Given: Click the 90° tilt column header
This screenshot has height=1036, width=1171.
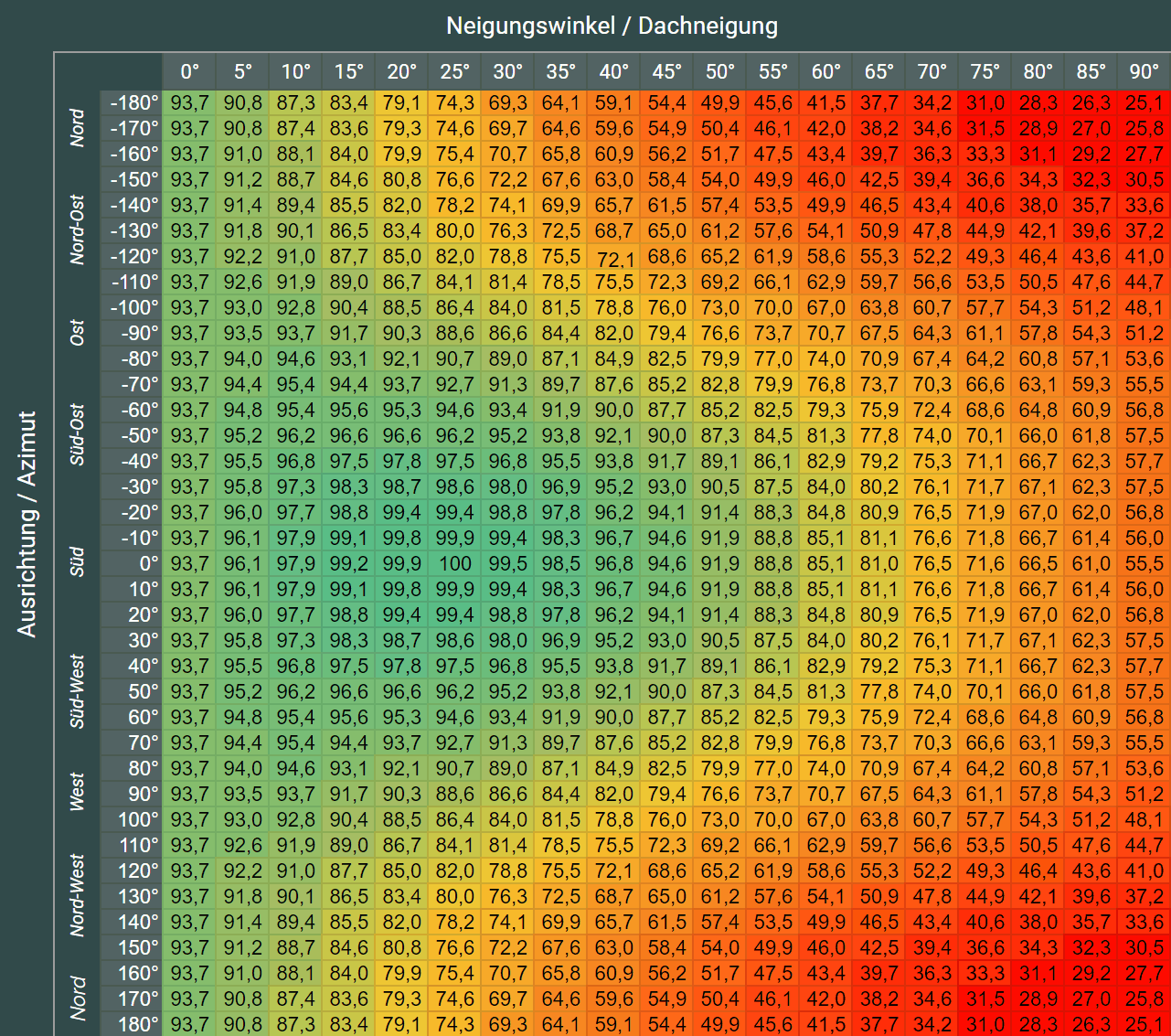Looking at the screenshot, I should [x=1144, y=72].
